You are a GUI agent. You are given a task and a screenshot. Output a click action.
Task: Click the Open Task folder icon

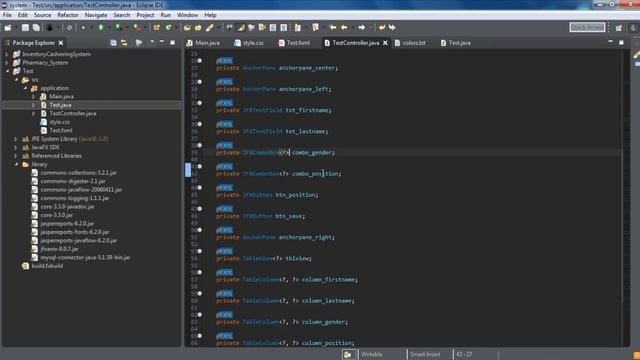(198, 28)
